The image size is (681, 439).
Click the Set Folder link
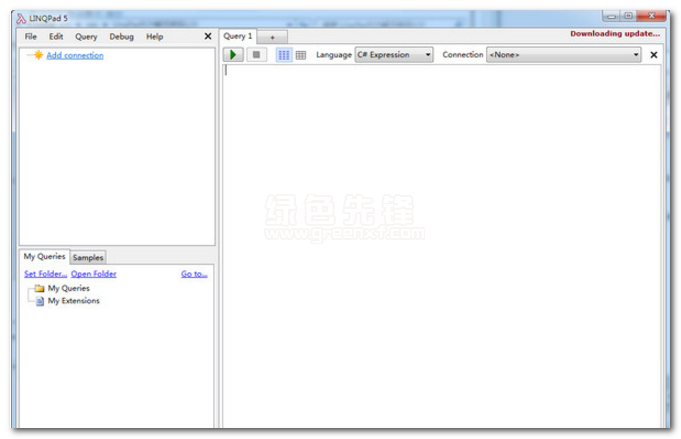click(x=45, y=274)
